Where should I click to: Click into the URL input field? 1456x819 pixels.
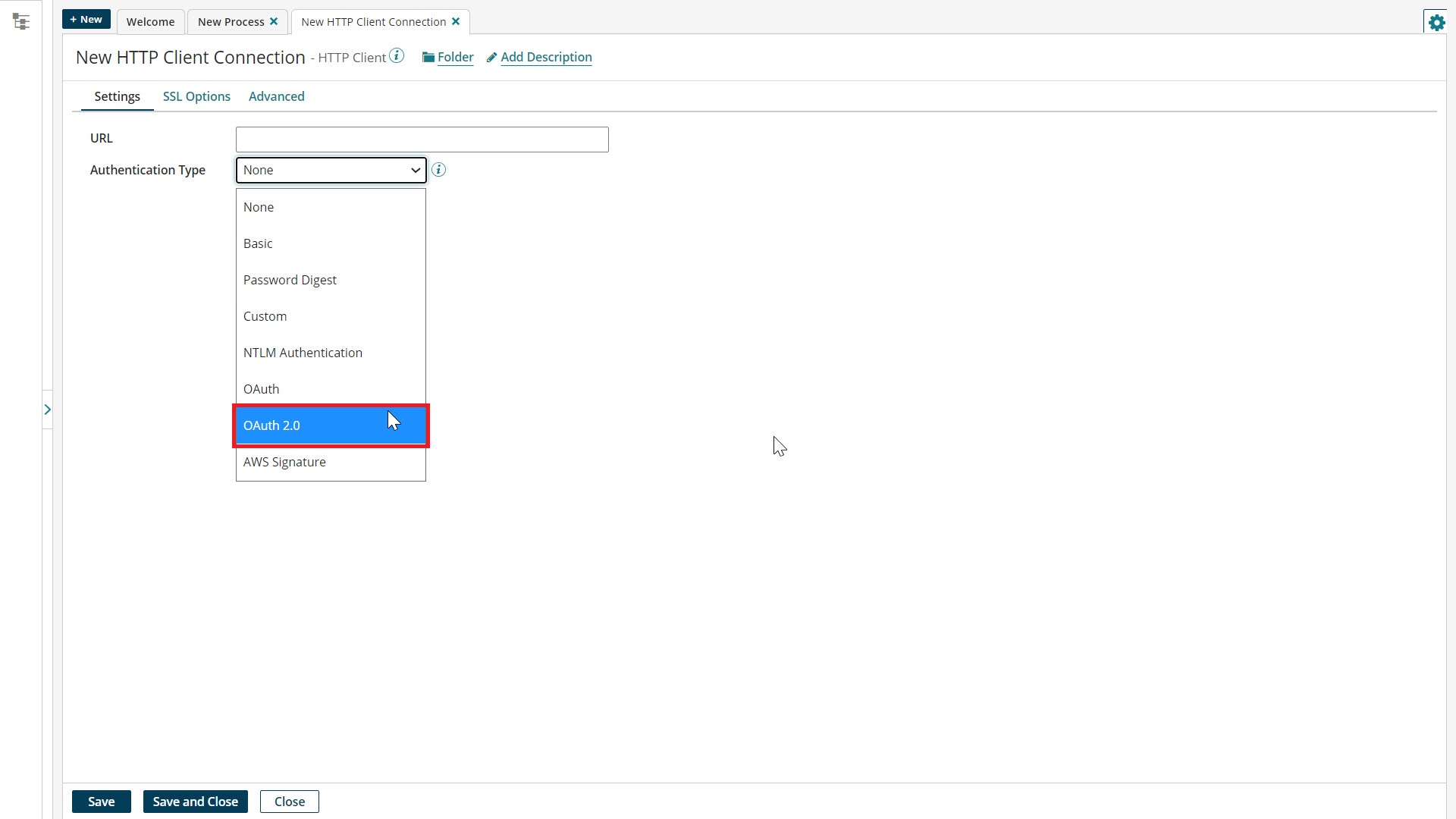pyautogui.click(x=422, y=139)
